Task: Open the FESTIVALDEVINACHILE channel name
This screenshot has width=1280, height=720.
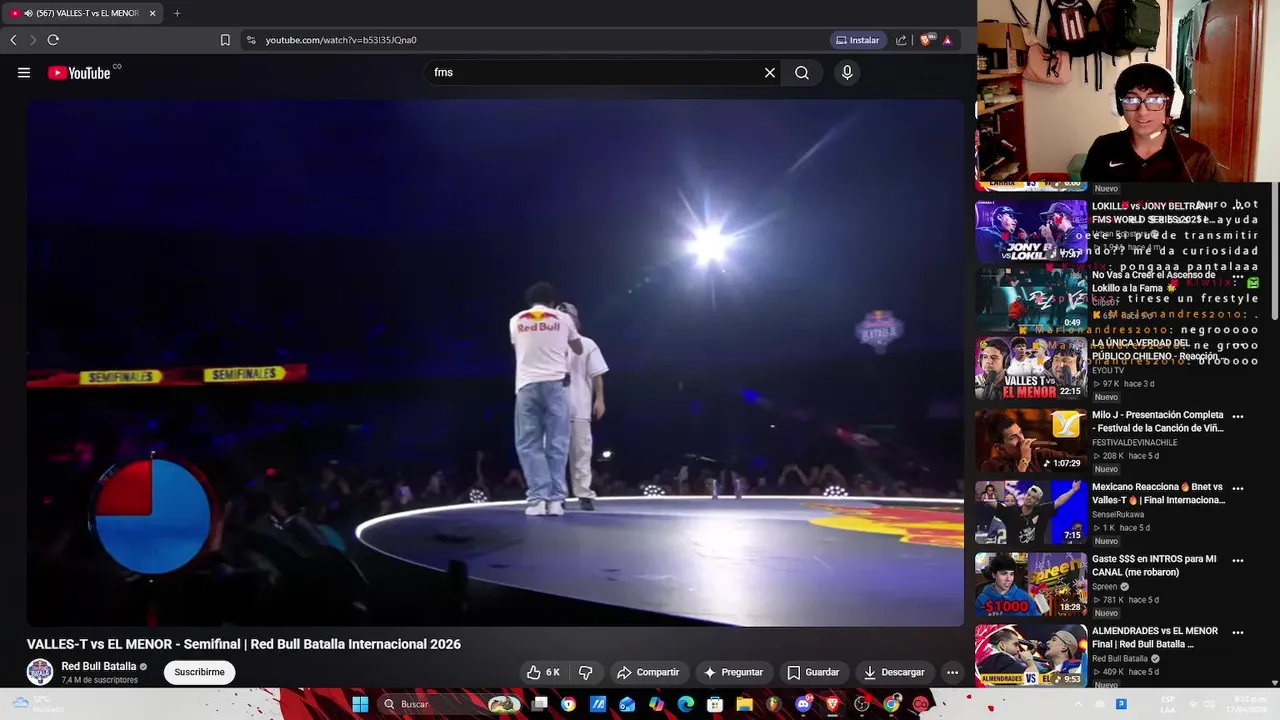Action: tap(1135, 443)
